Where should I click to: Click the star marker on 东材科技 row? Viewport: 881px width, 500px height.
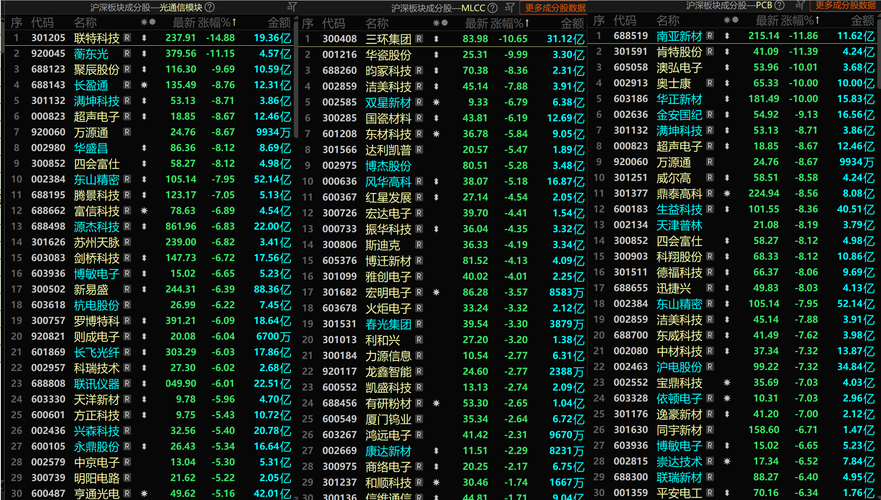point(436,134)
